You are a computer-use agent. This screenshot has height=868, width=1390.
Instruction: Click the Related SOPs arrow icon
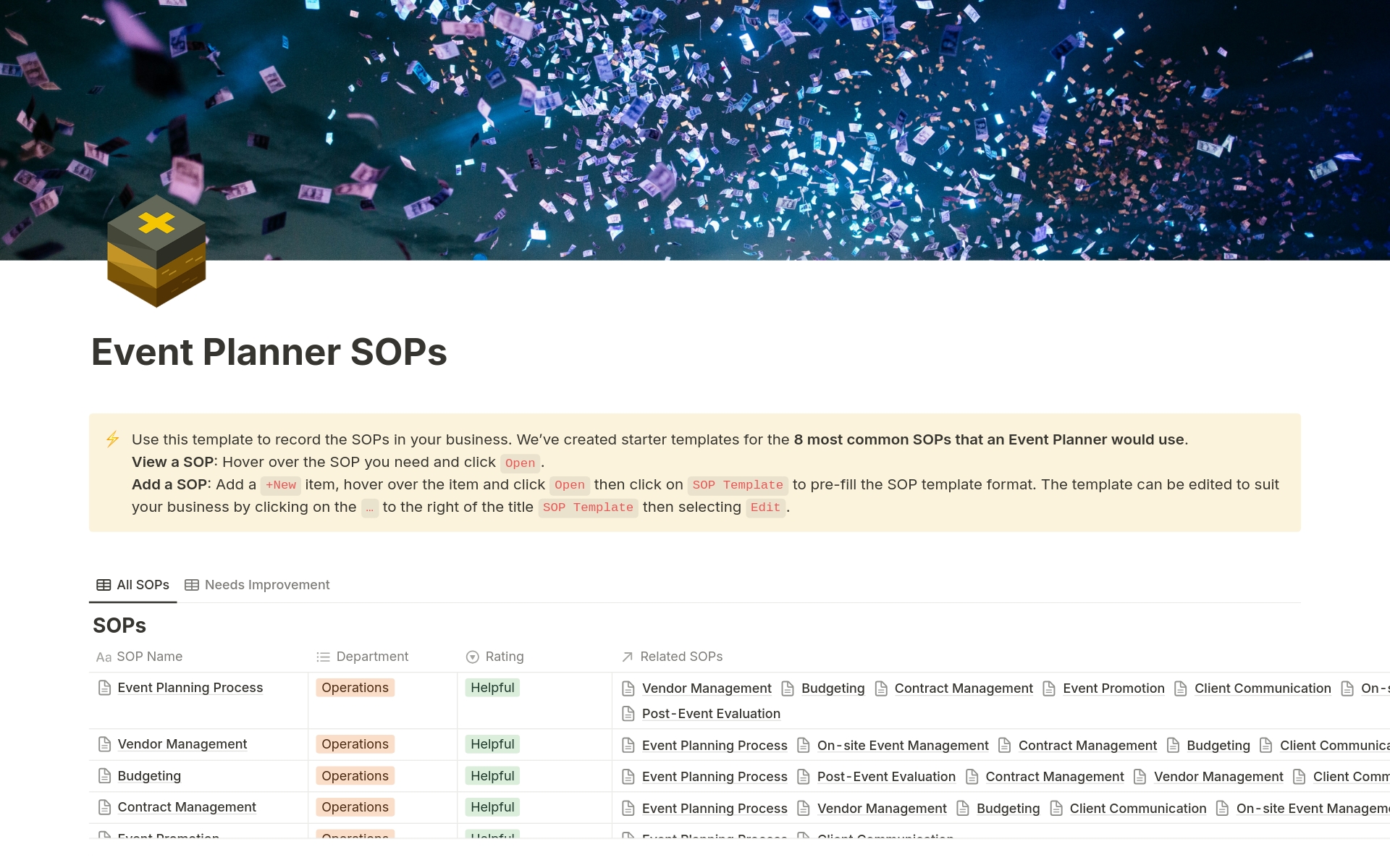tap(627, 657)
